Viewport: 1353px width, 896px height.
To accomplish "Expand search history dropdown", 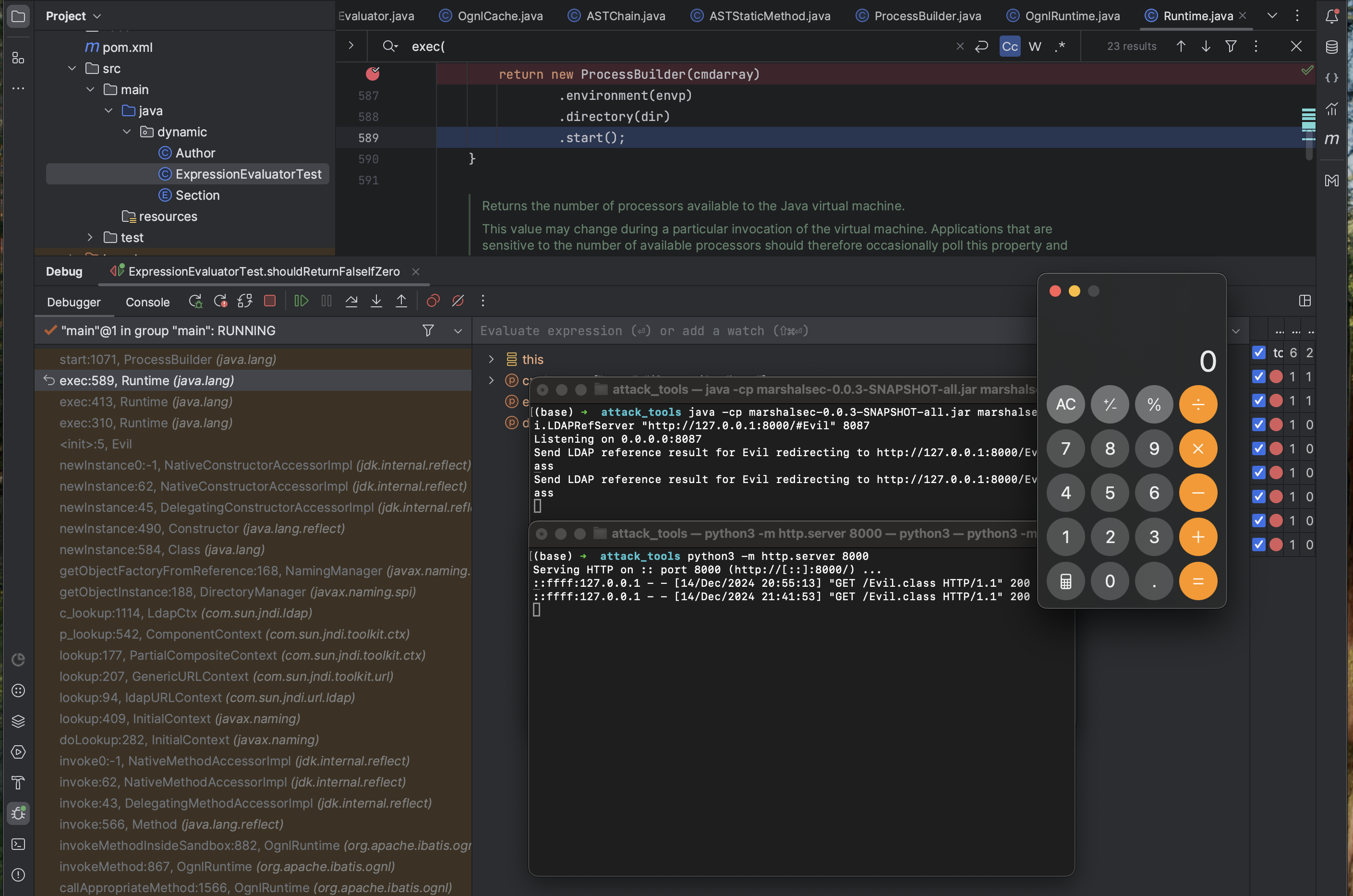I will [391, 46].
